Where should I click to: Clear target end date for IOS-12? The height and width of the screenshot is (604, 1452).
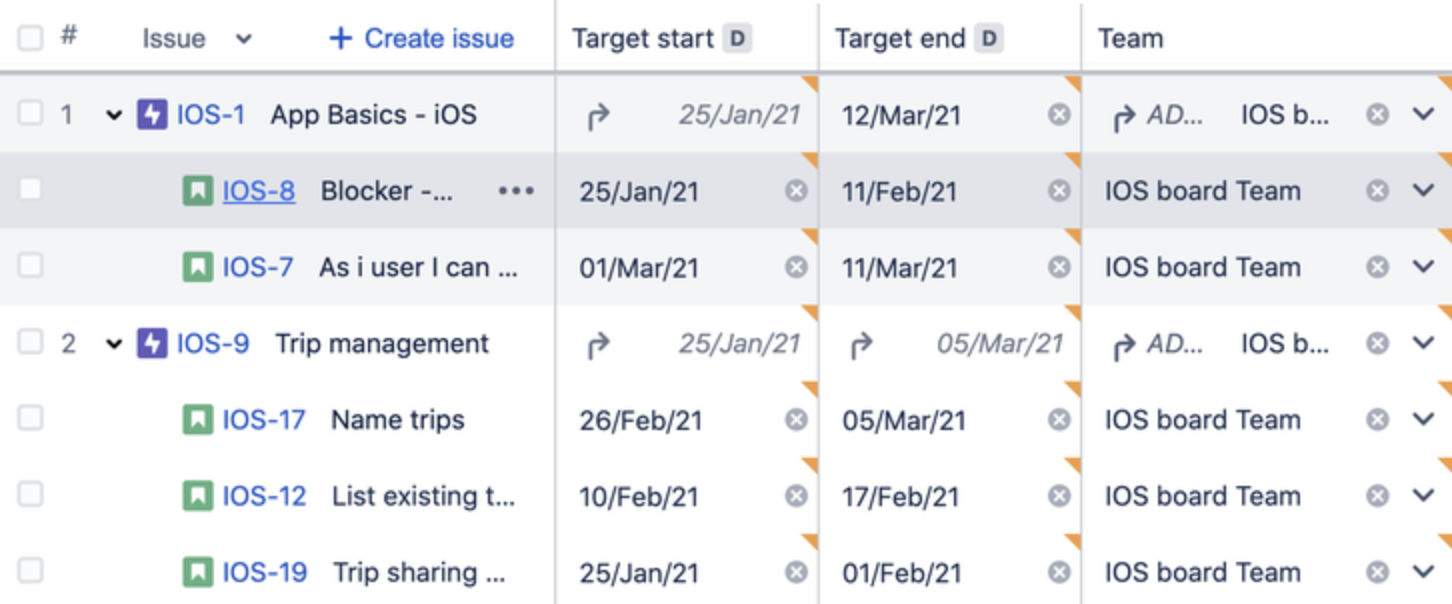1059,496
